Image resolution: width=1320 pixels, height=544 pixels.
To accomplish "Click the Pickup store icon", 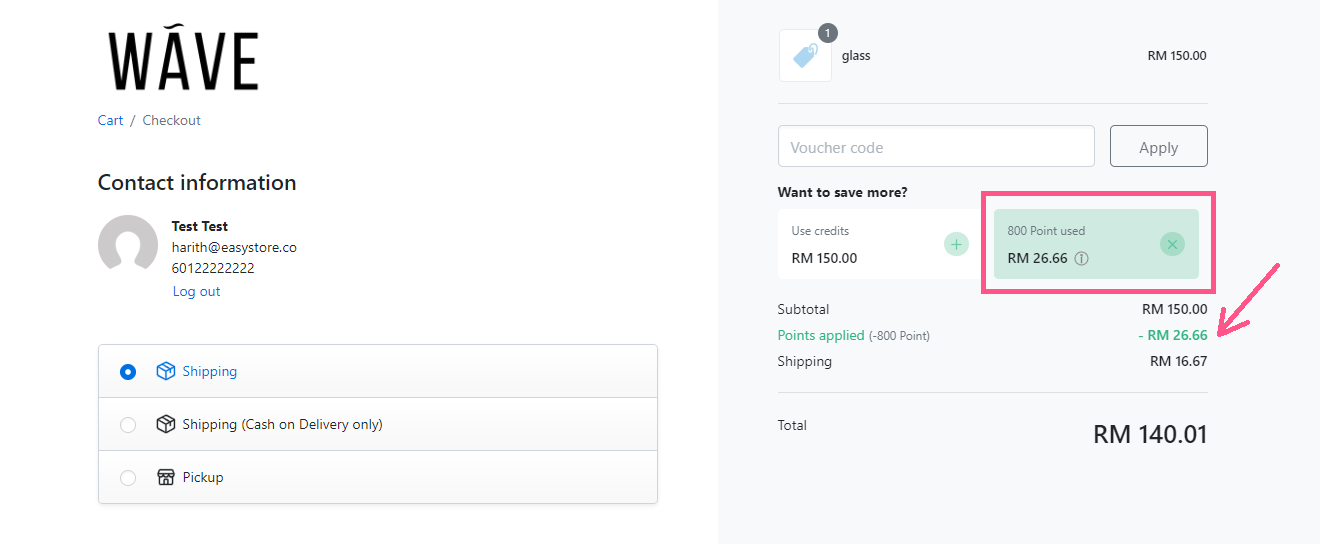I will pyautogui.click(x=166, y=477).
